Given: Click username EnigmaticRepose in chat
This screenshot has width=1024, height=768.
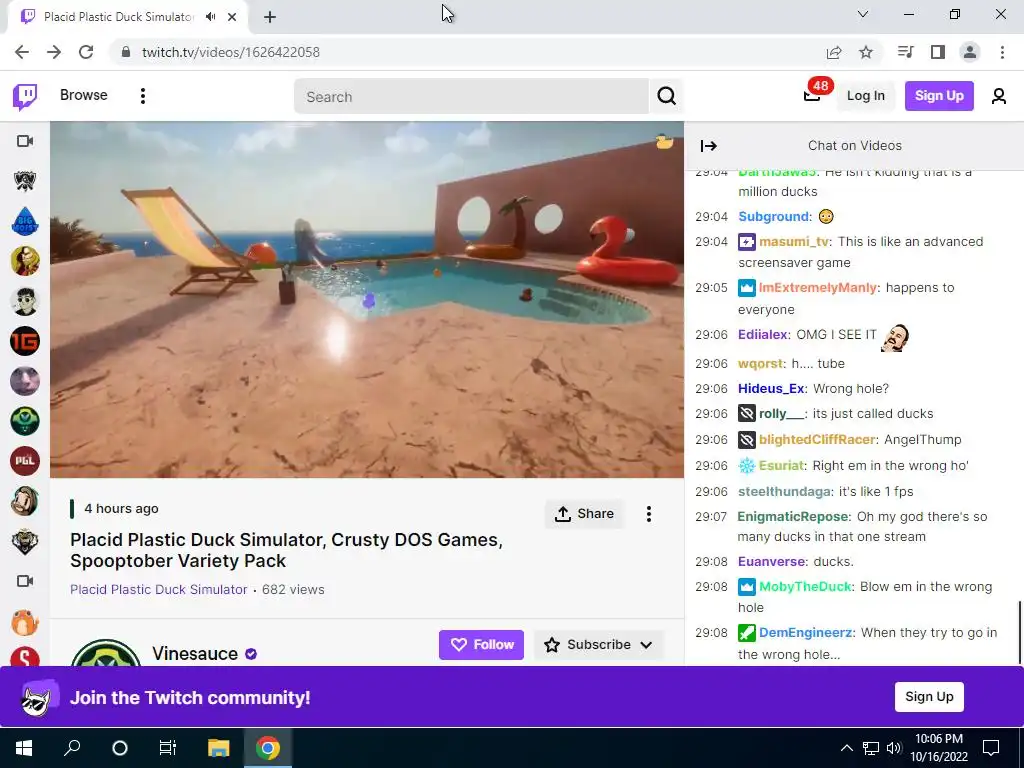Looking at the screenshot, I should tap(793, 517).
